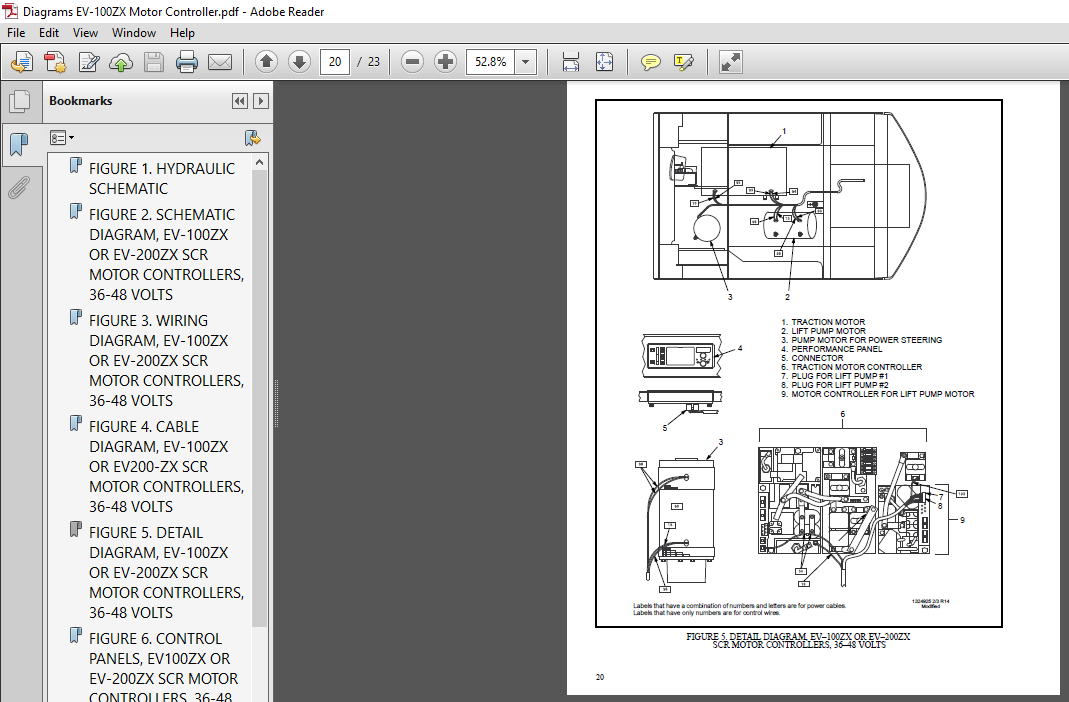Select the Figure 6 Control Panels bookmark
The image size is (1069, 702).
point(164,668)
